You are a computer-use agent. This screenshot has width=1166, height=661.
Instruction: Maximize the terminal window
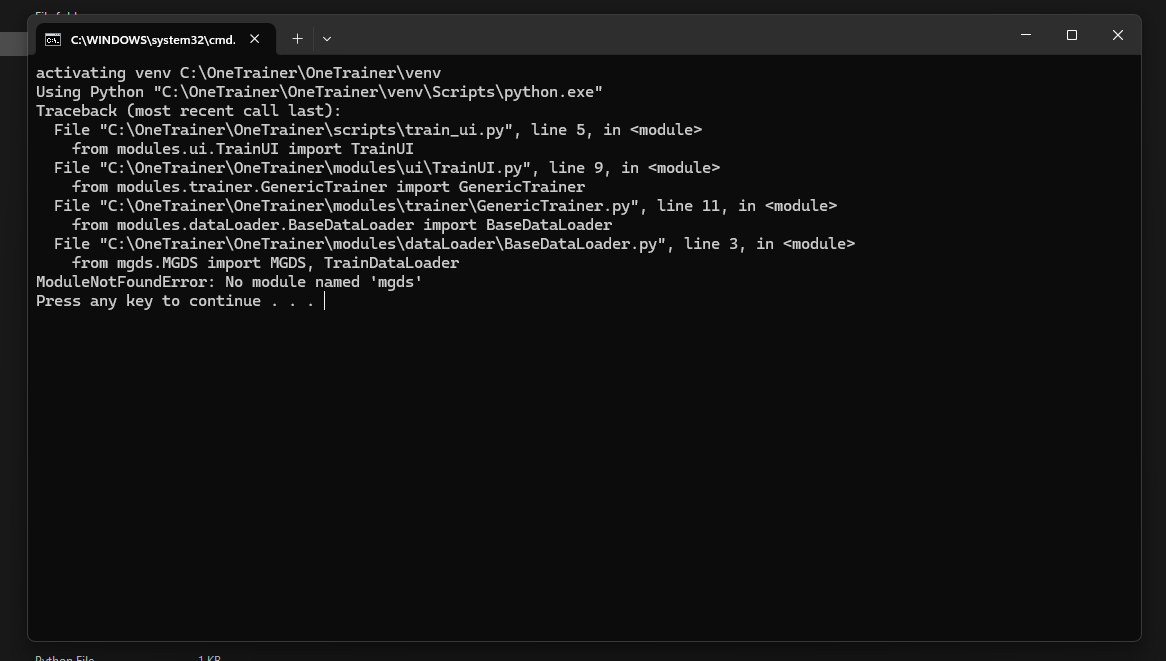point(1072,35)
